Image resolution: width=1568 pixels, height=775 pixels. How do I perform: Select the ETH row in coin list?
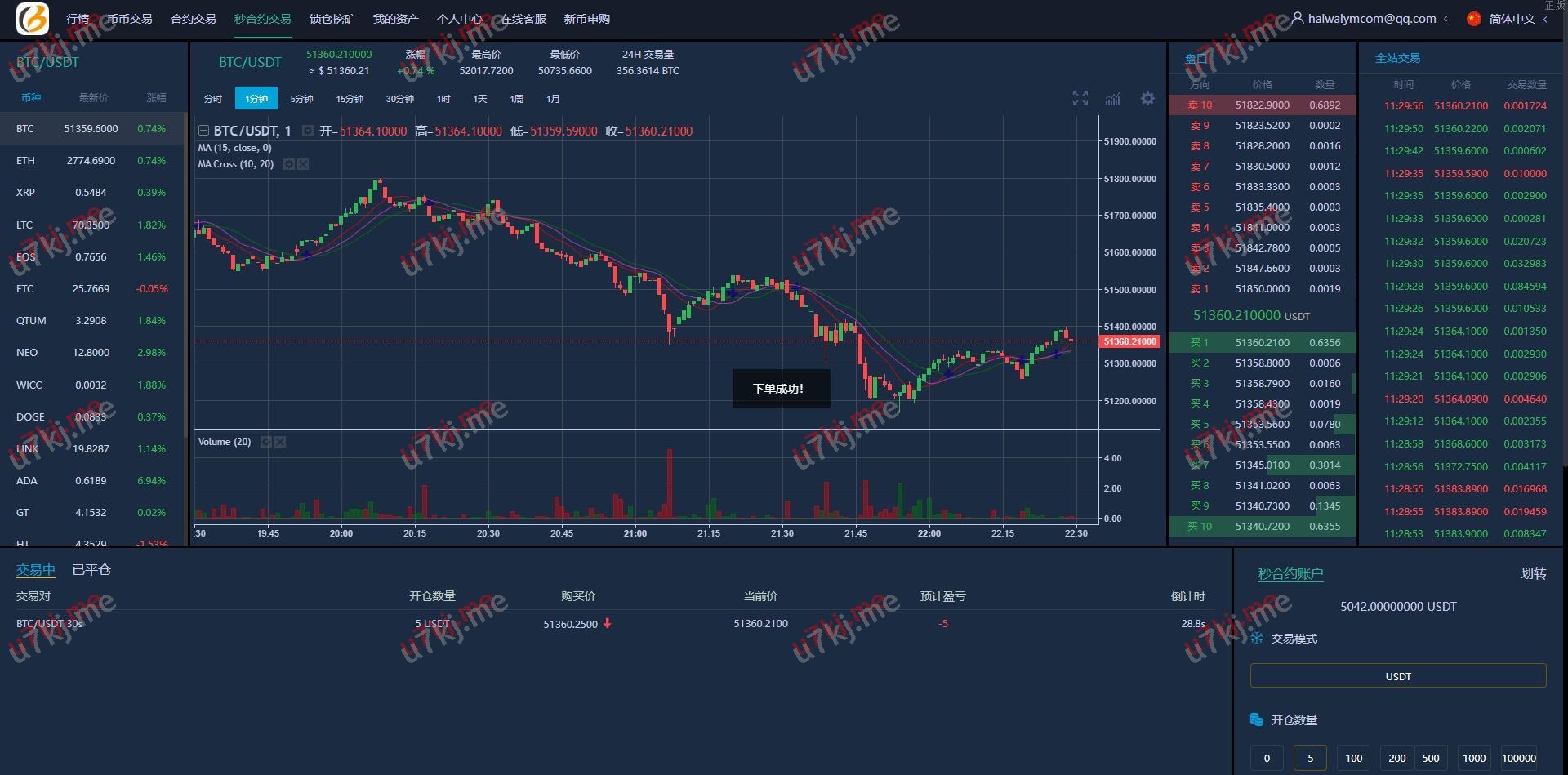pyautogui.click(x=91, y=161)
